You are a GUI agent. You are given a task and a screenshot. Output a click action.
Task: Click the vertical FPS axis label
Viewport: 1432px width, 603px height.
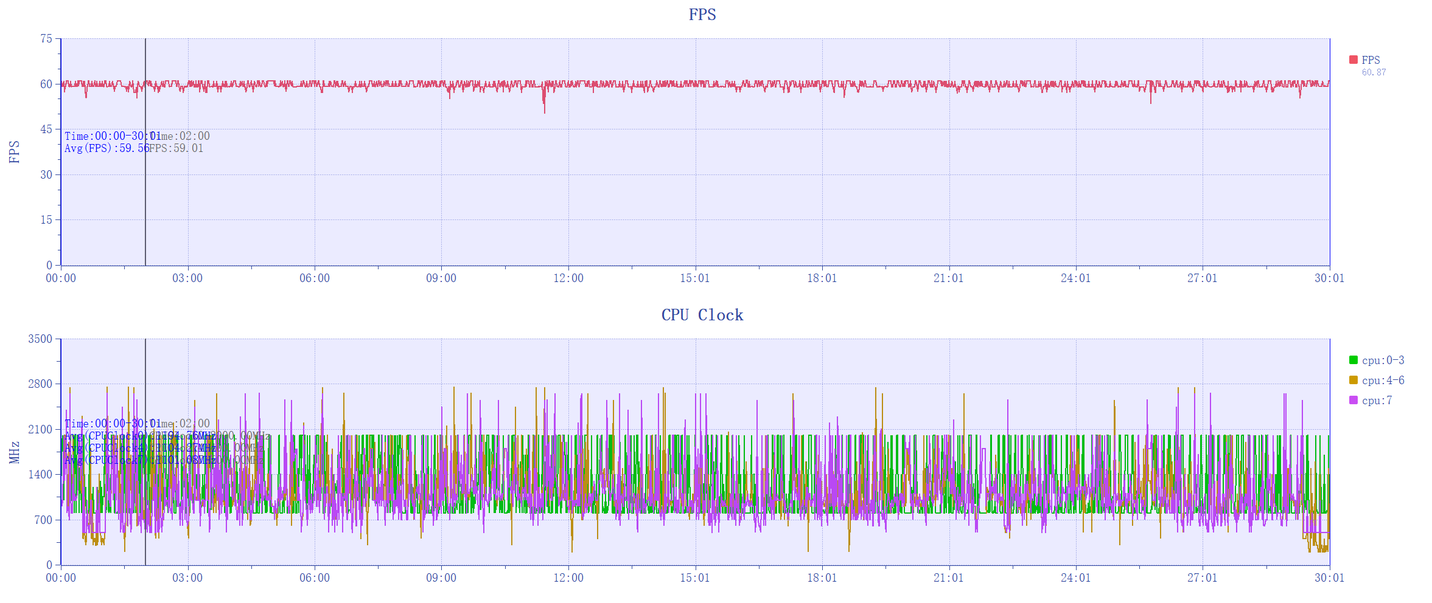pyautogui.click(x=14, y=152)
